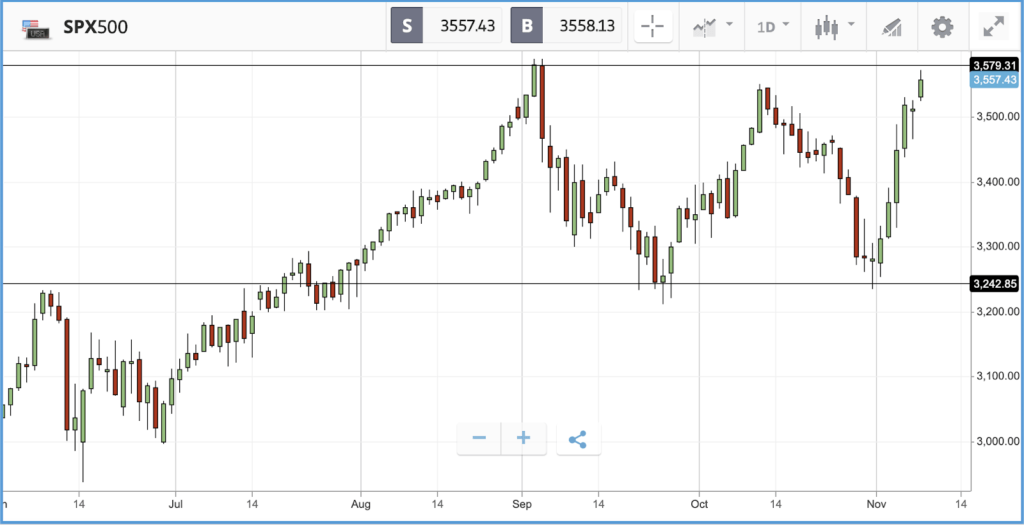
Task: Open the candlestick chart type icon
Action: coord(826,27)
